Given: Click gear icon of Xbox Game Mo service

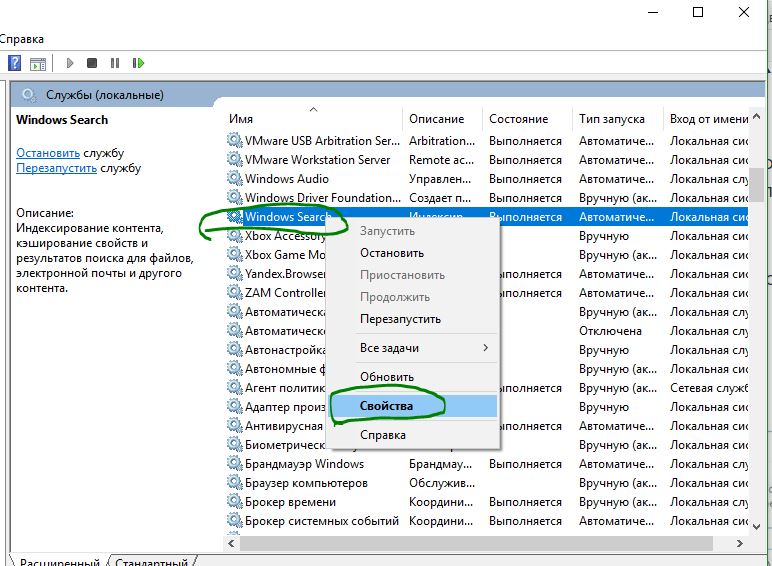Looking at the screenshot, I should tap(234, 254).
